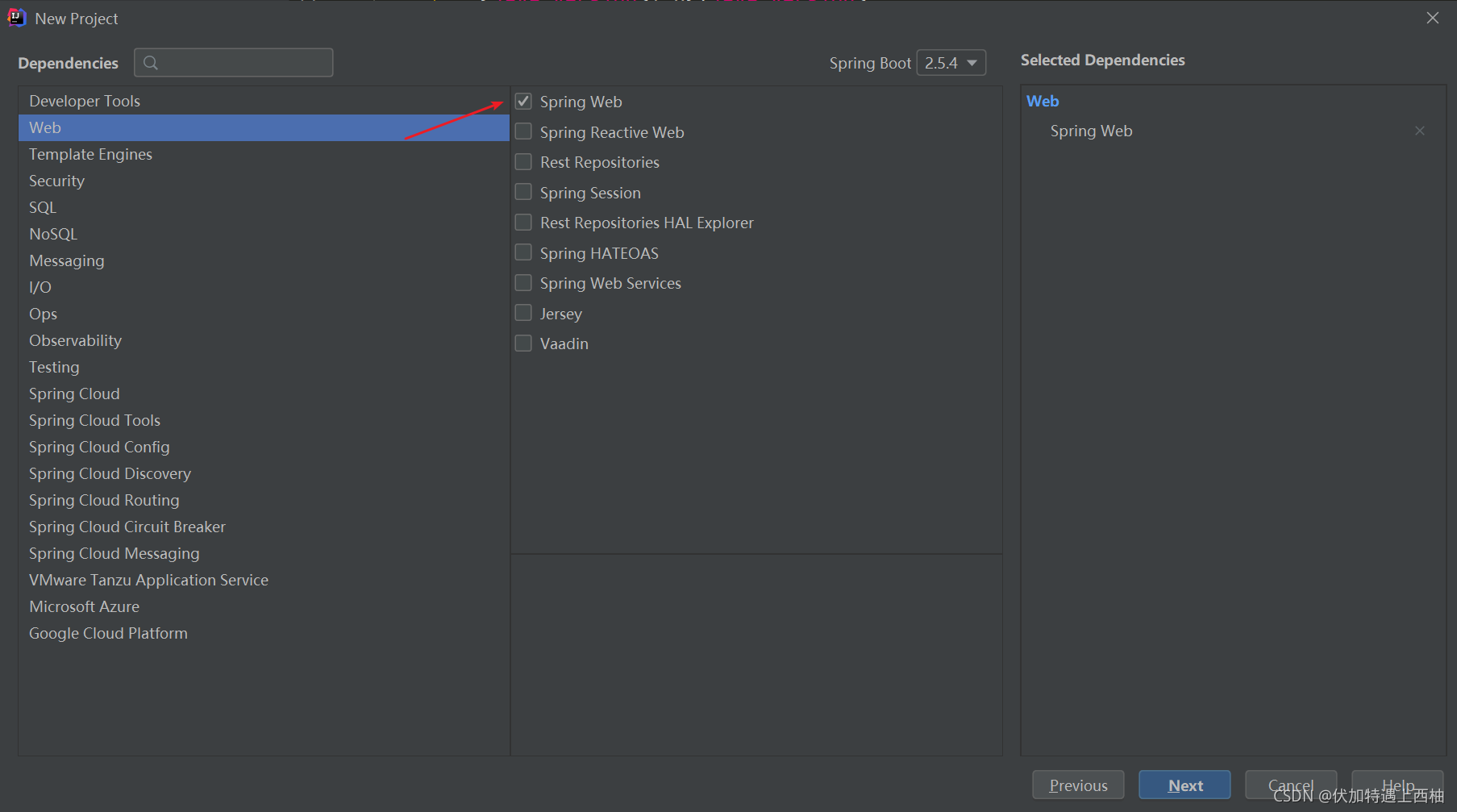The width and height of the screenshot is (1457, 812).
Task: Select the Web category
Action: point(264,127)
